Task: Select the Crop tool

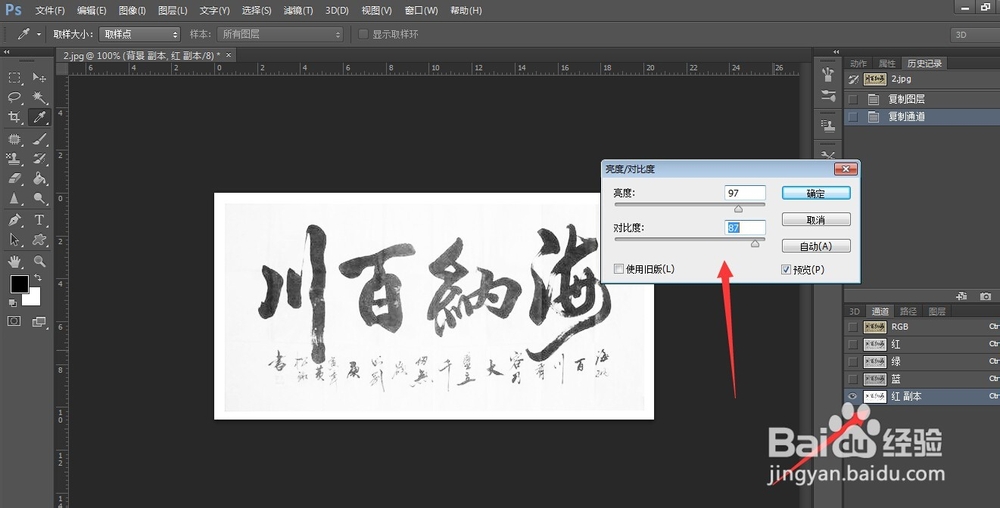Action: [14, 117]
